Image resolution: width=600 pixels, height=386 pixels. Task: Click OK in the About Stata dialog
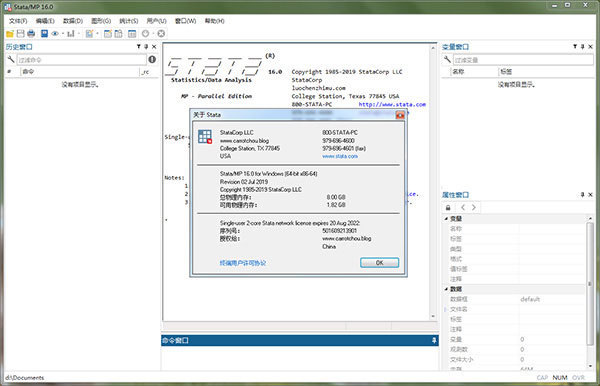[x=379, y=262]
